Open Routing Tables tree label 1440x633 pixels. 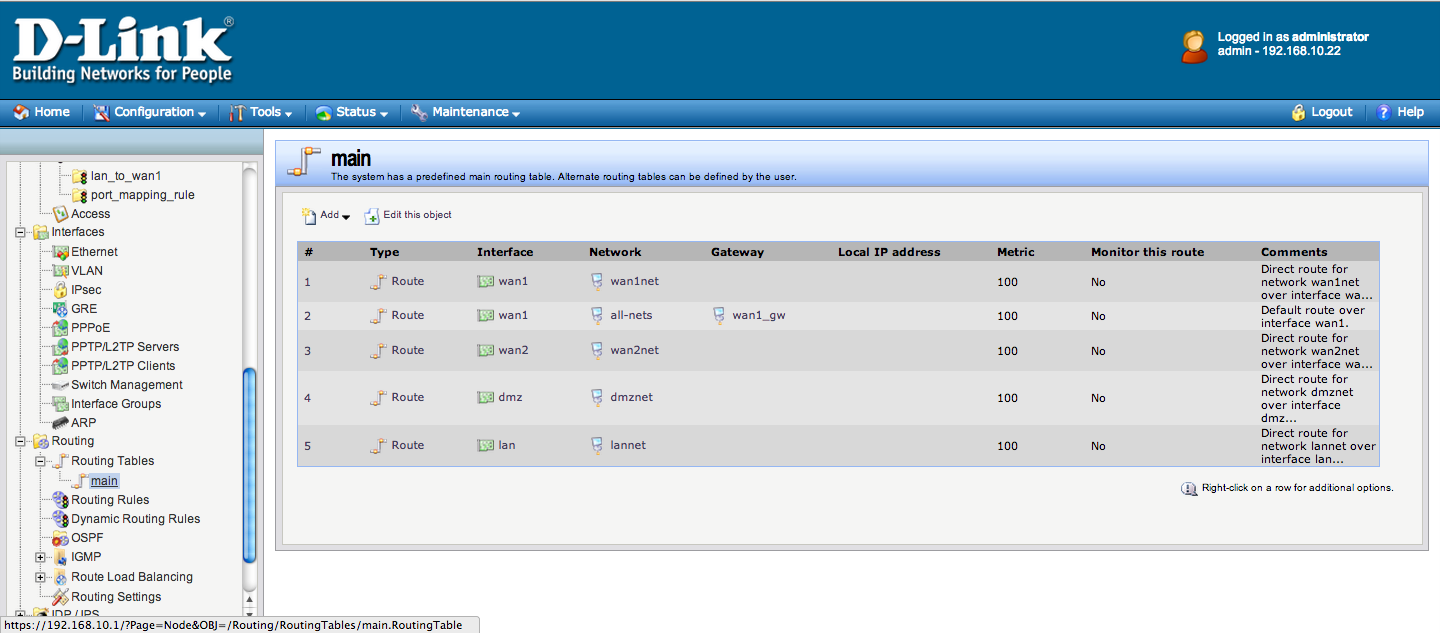click(113, 461)
